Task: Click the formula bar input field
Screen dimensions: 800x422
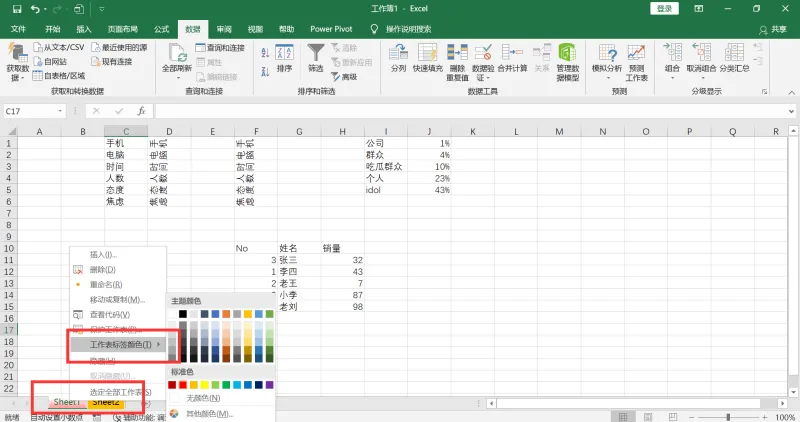Action: pyautogui.click(x=472, y=111)
